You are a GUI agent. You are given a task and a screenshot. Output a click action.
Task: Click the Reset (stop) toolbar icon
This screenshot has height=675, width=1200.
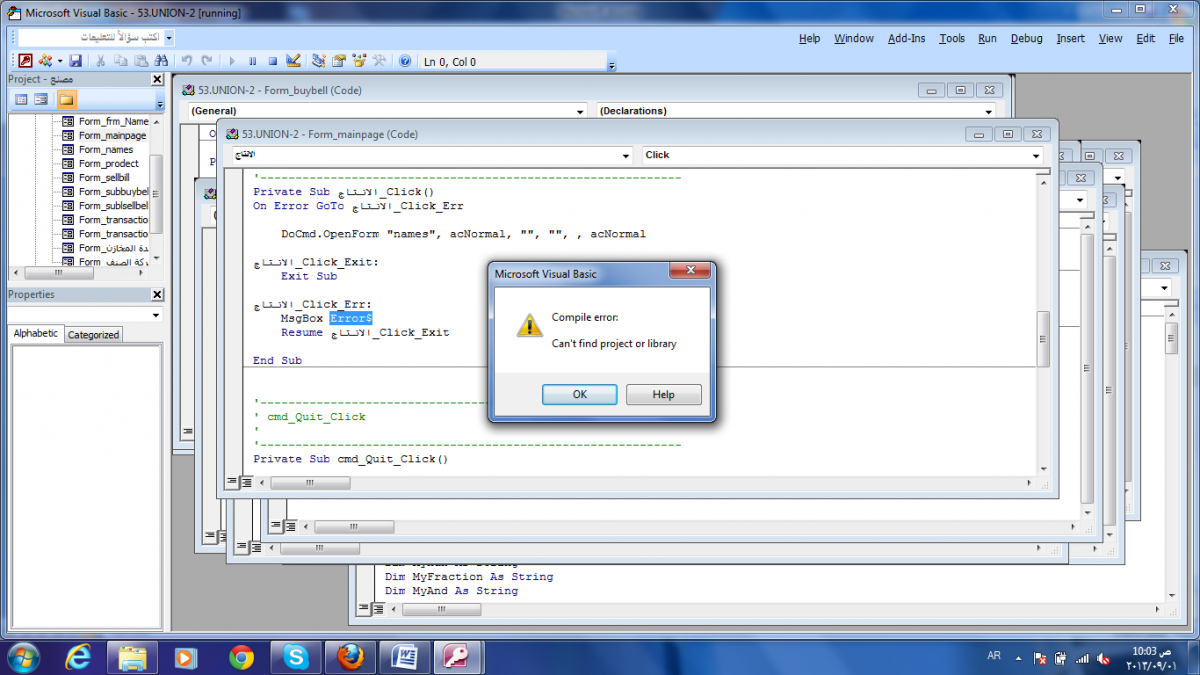272,61
